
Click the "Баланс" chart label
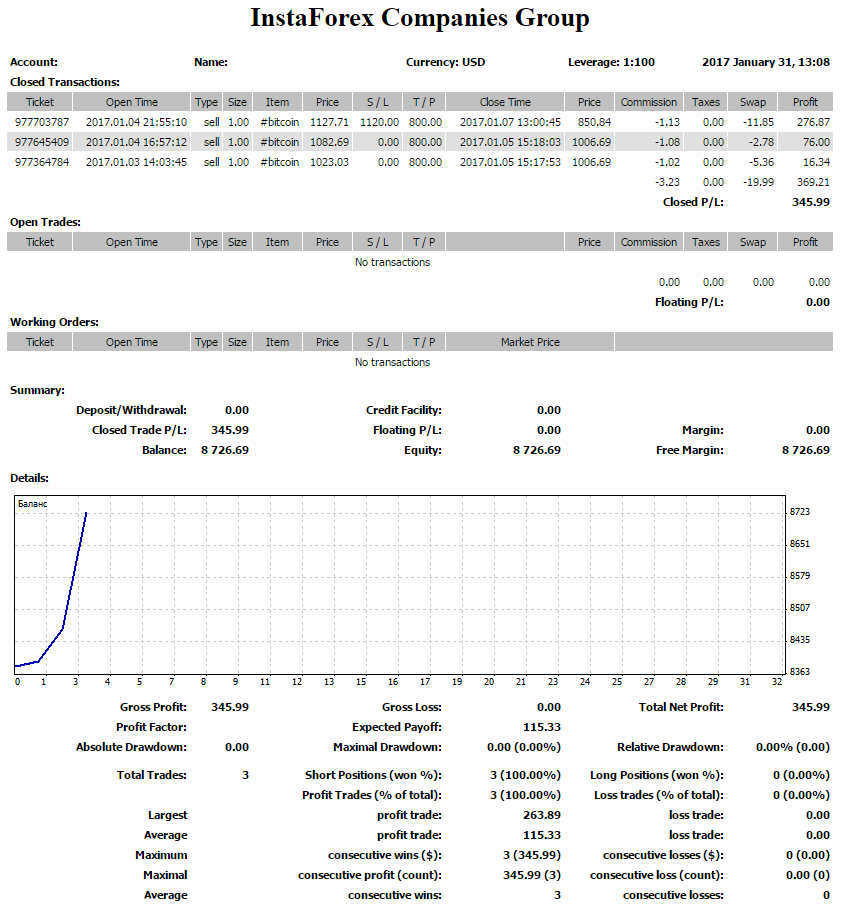point(33,504)
